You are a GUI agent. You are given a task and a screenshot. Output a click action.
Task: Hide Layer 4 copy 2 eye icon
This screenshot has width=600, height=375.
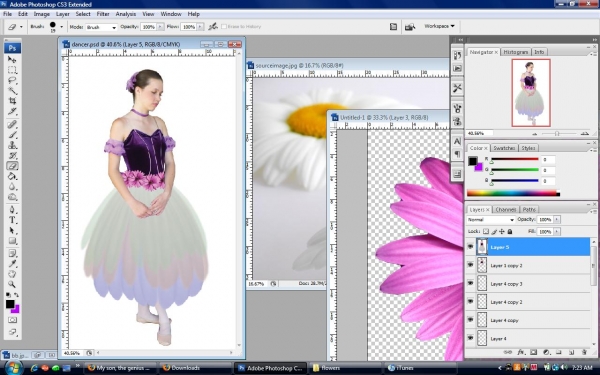[x=470, y=302]
